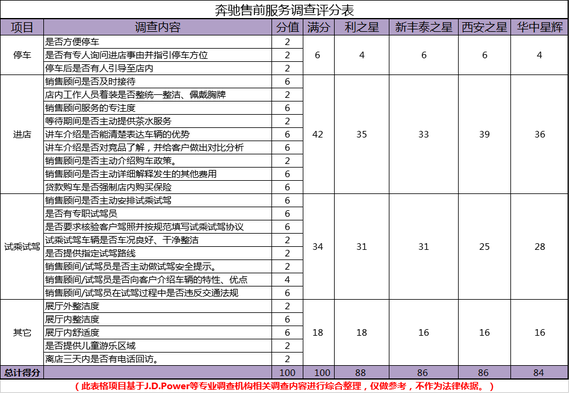Select the 利之星 column header

coord(362,27)
